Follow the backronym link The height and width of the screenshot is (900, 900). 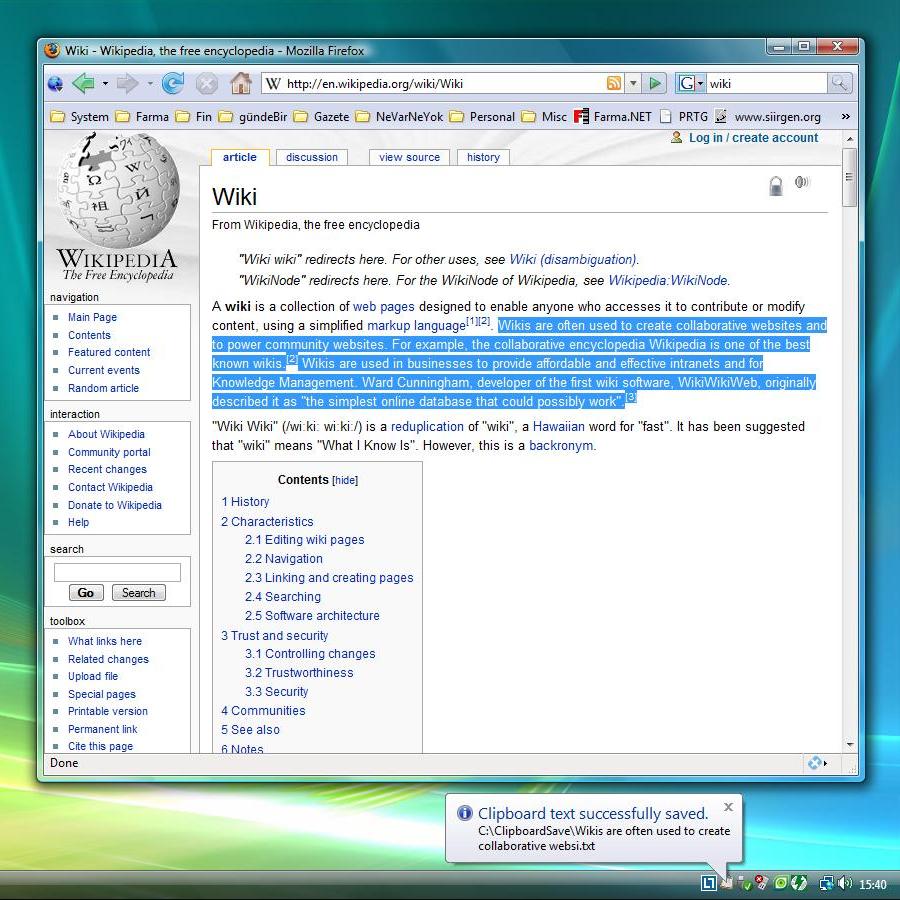coord(561,446)
